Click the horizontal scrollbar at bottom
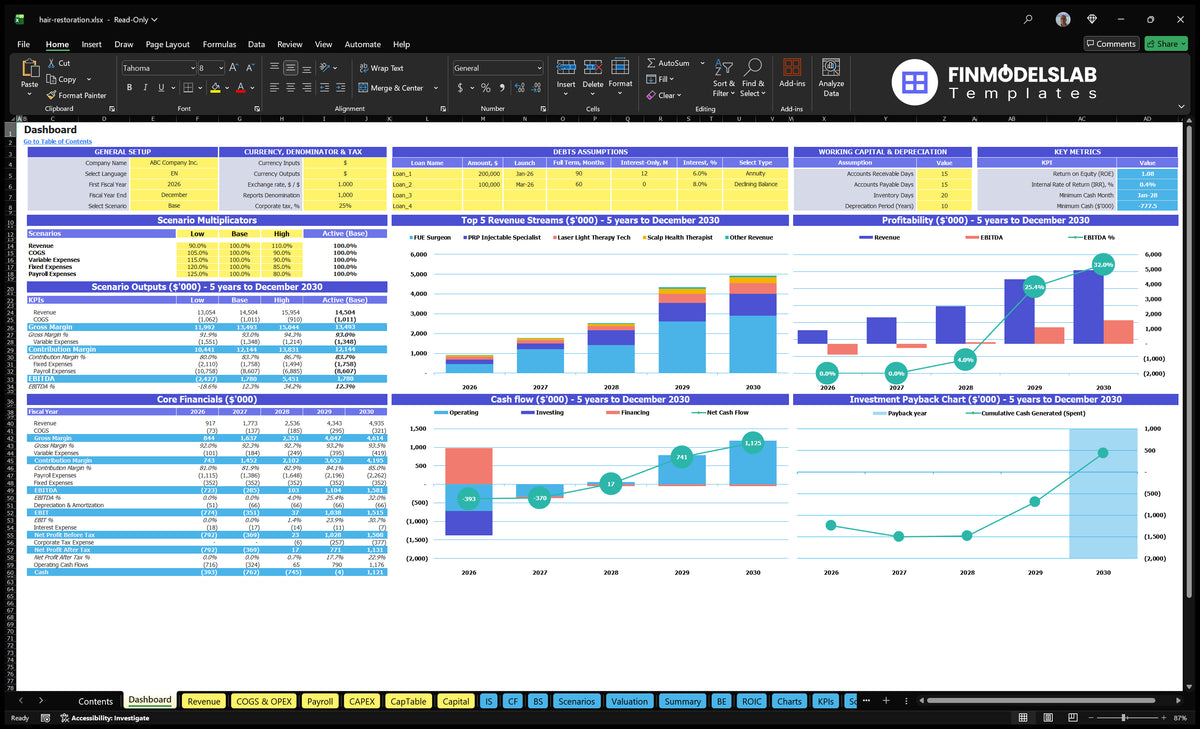1200x729 pixels. [1040, 701]
